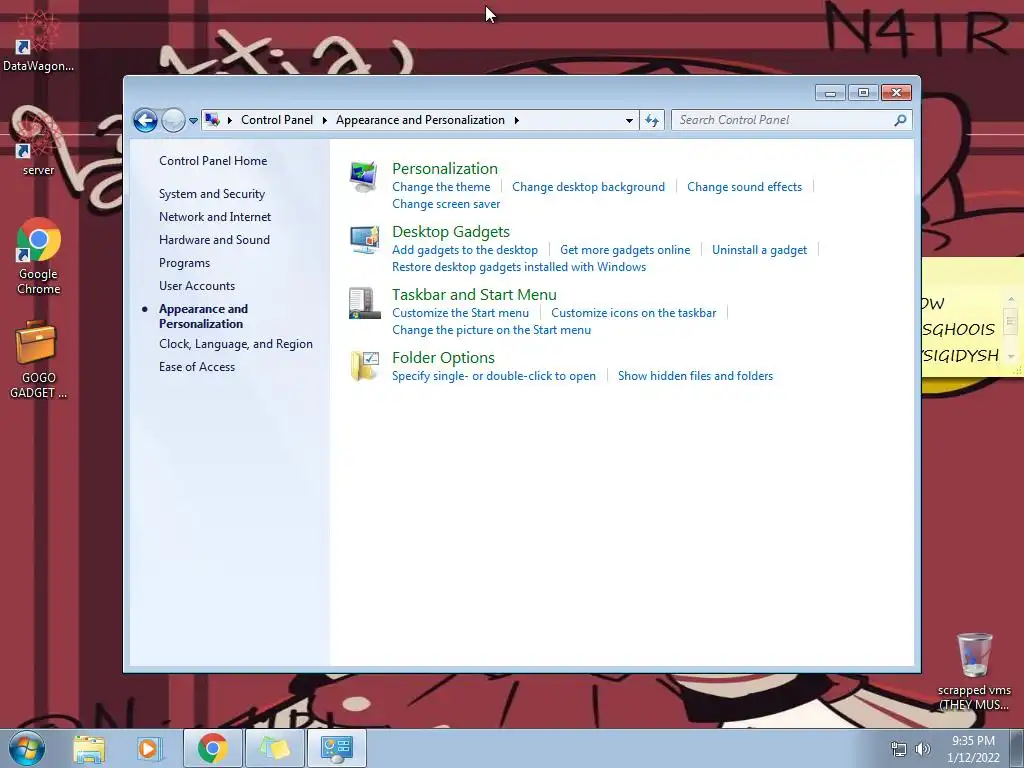The width and height of the screenshot is (1024, 768).
Task: Click Uninstall a gadget
Action: 759,249
